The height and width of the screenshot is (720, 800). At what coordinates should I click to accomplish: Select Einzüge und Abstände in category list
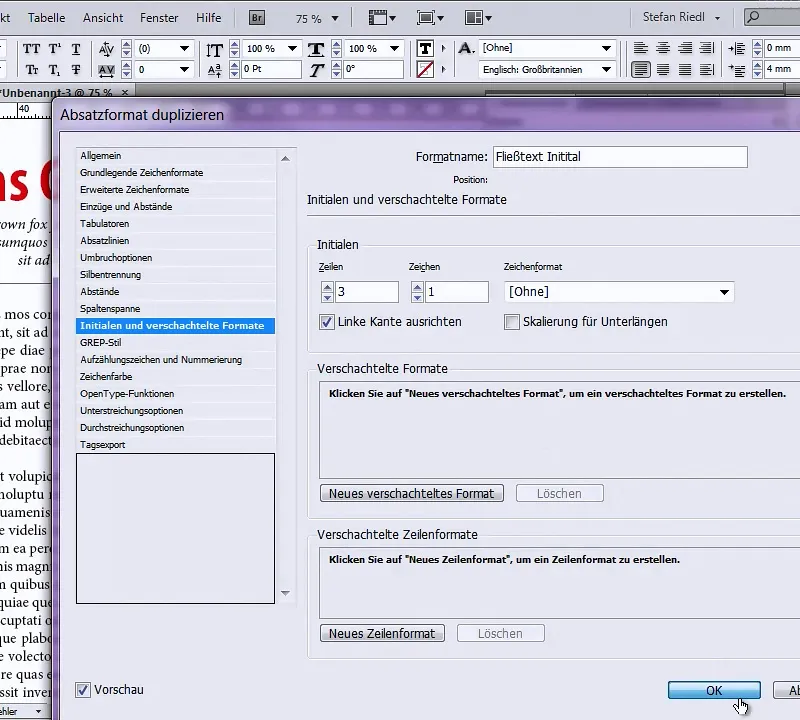click(176, 207)
